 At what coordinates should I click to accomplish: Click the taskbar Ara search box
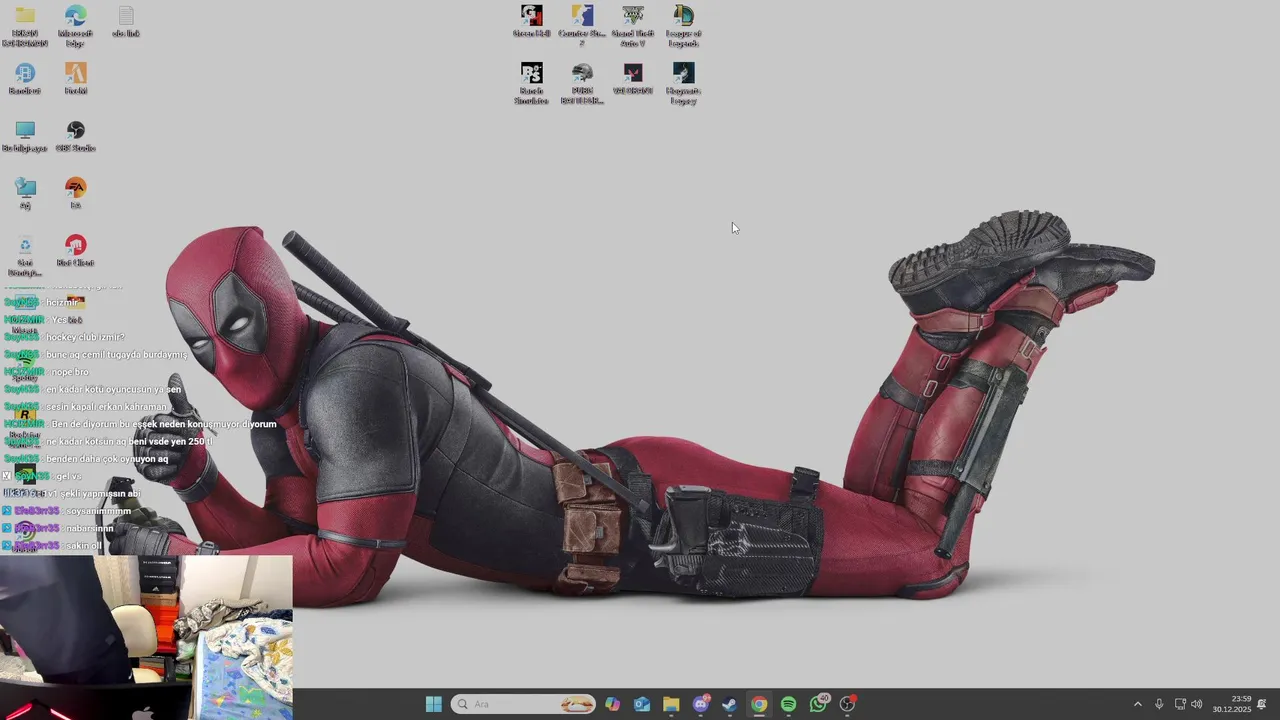pyautogui.click(x=523, y=704)
